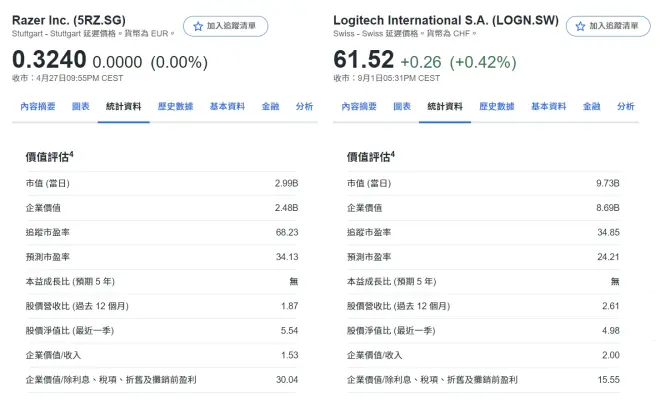Open Logitech's 分析 tab
The height and width of the screenshot is (402, 660).
pos(625,106)
